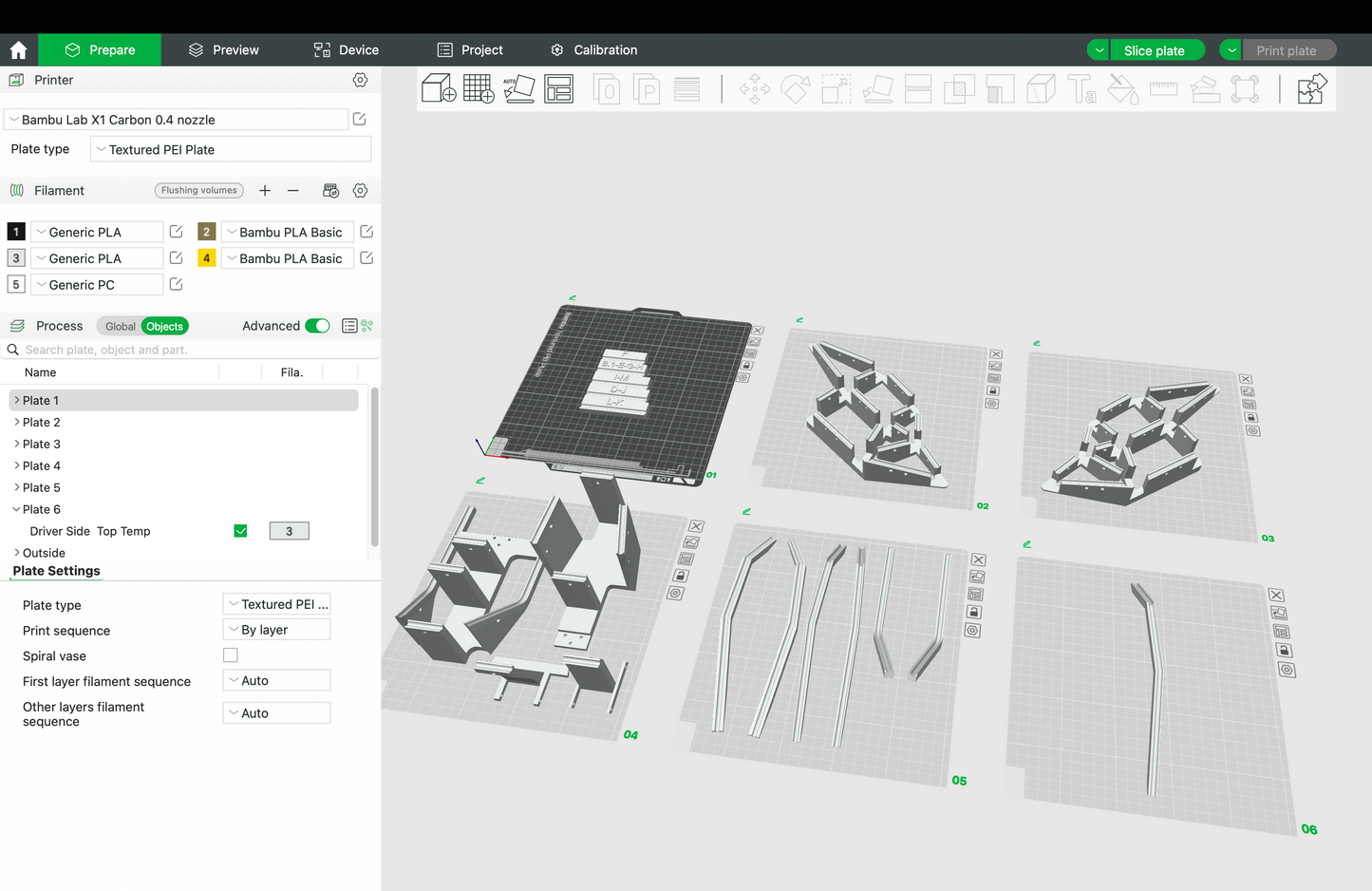1372x891 pixels.
Task: Enable the Spiral vase checkbox
Action: click(x=230, y=654)
